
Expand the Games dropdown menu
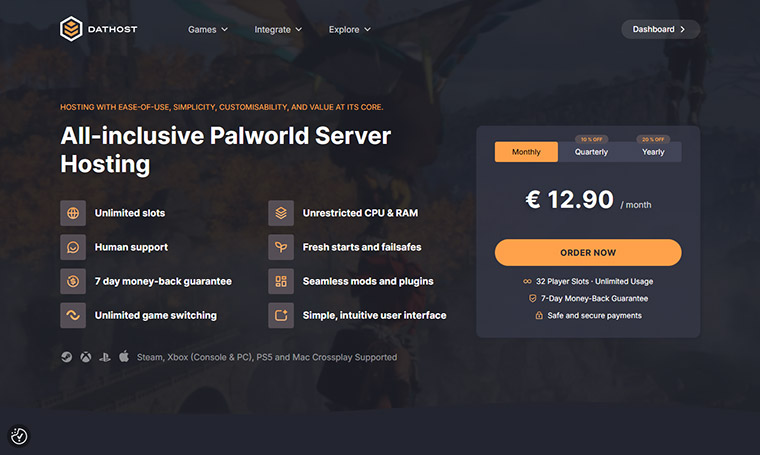[208, 30]
